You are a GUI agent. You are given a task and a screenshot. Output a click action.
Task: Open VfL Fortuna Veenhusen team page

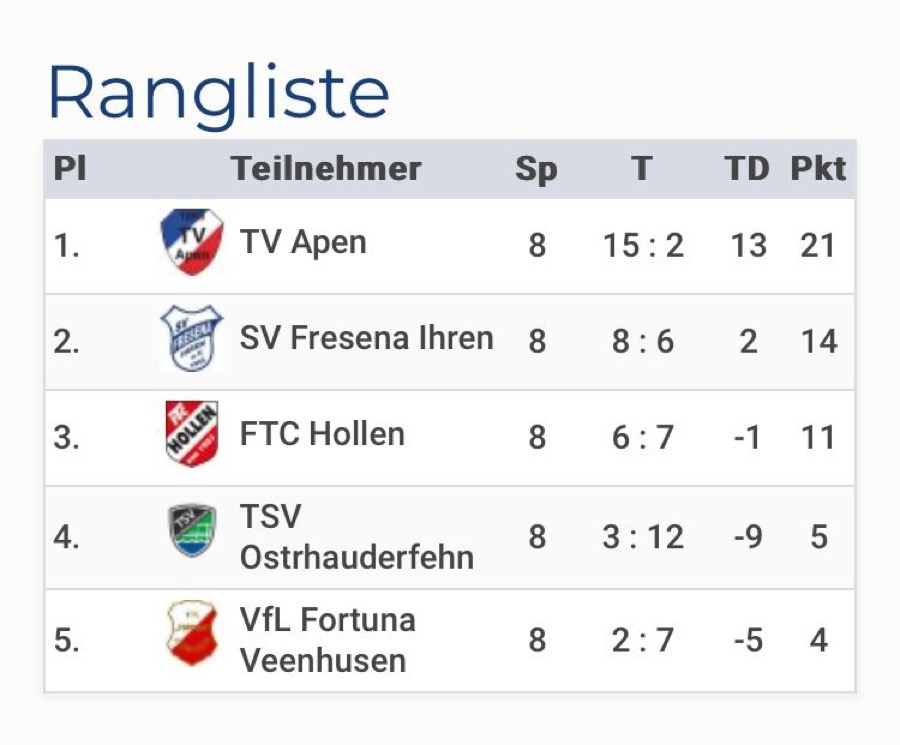click(x=327, y=640)
